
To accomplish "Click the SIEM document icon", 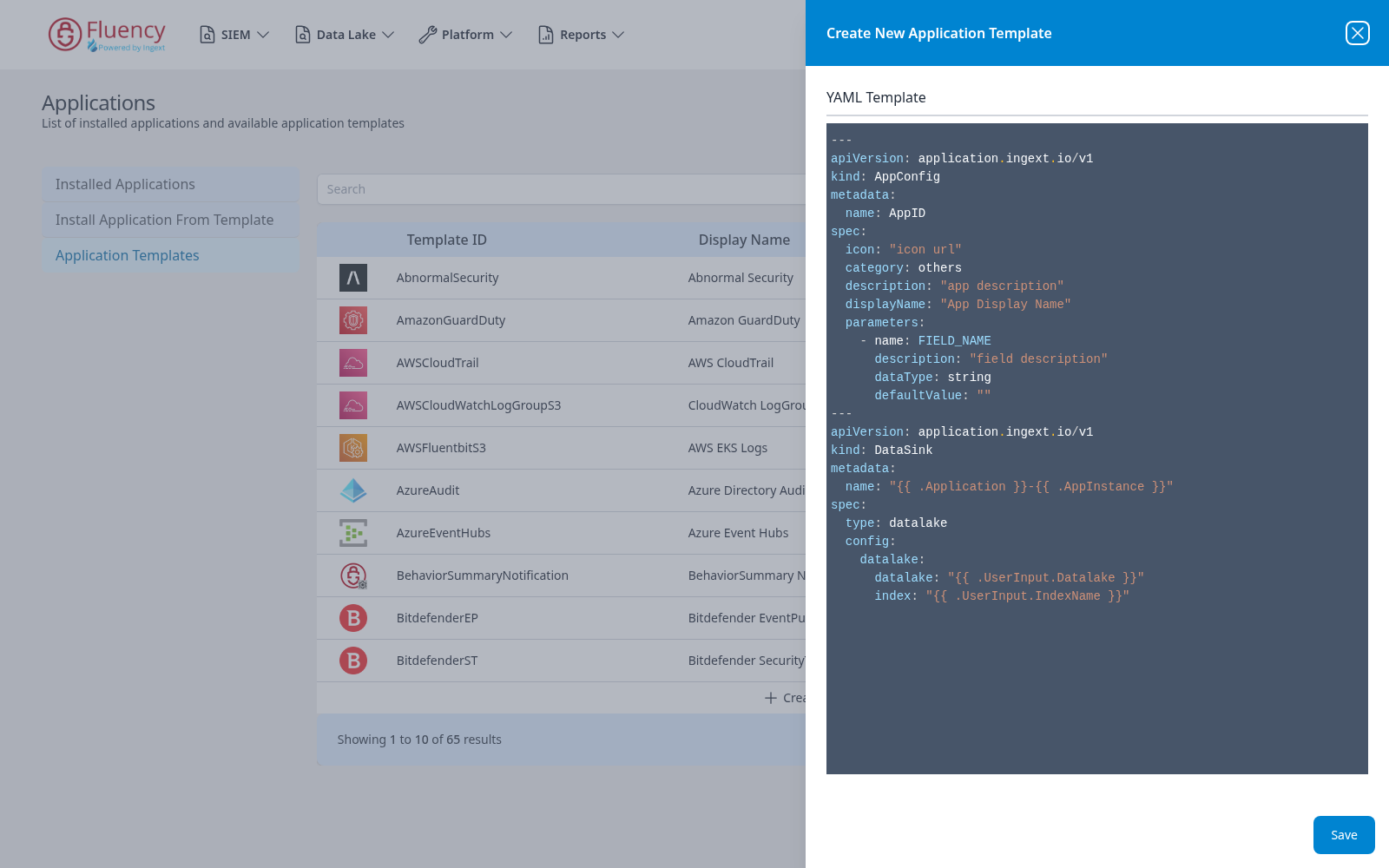I will pyautogui.click(x=207, y=35).
